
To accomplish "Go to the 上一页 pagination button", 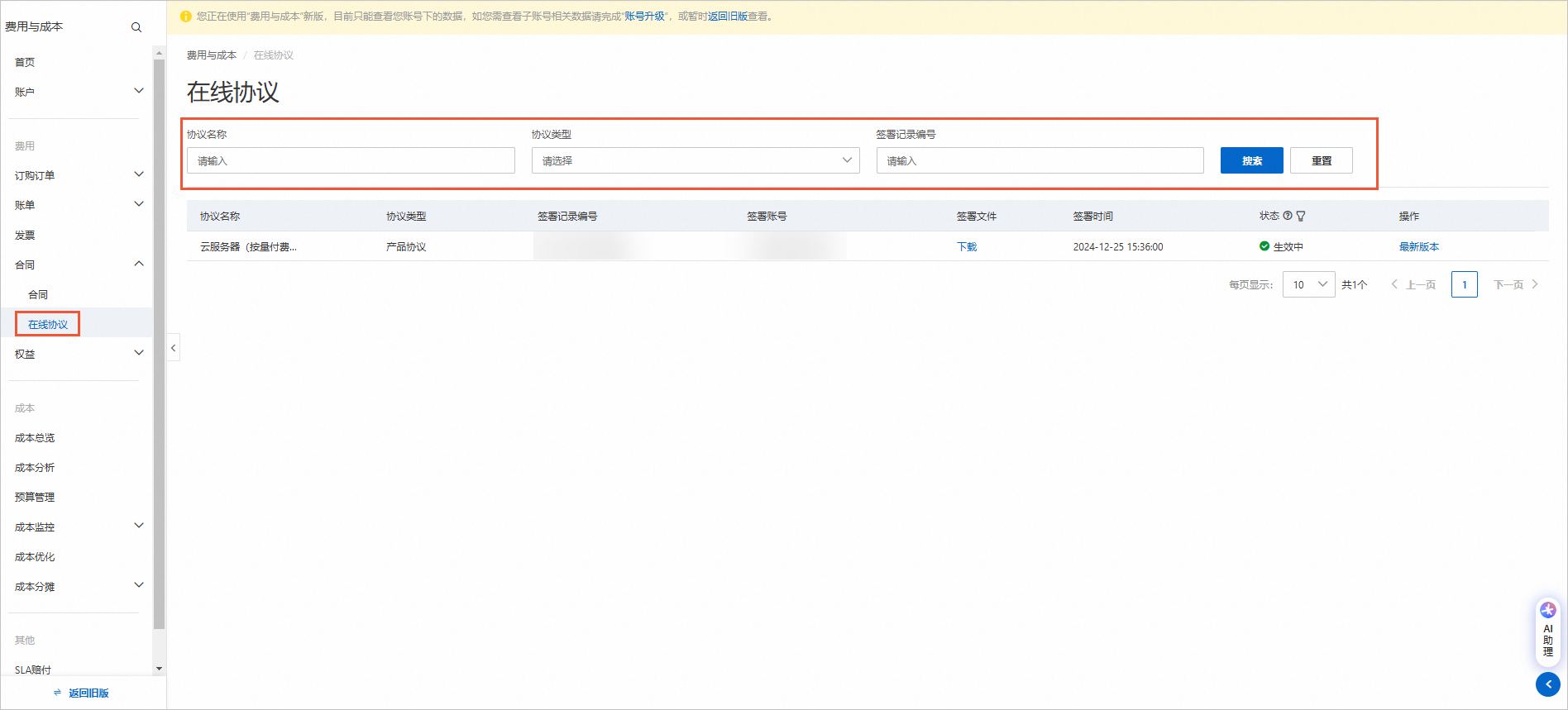I will tap(1413, 284).
